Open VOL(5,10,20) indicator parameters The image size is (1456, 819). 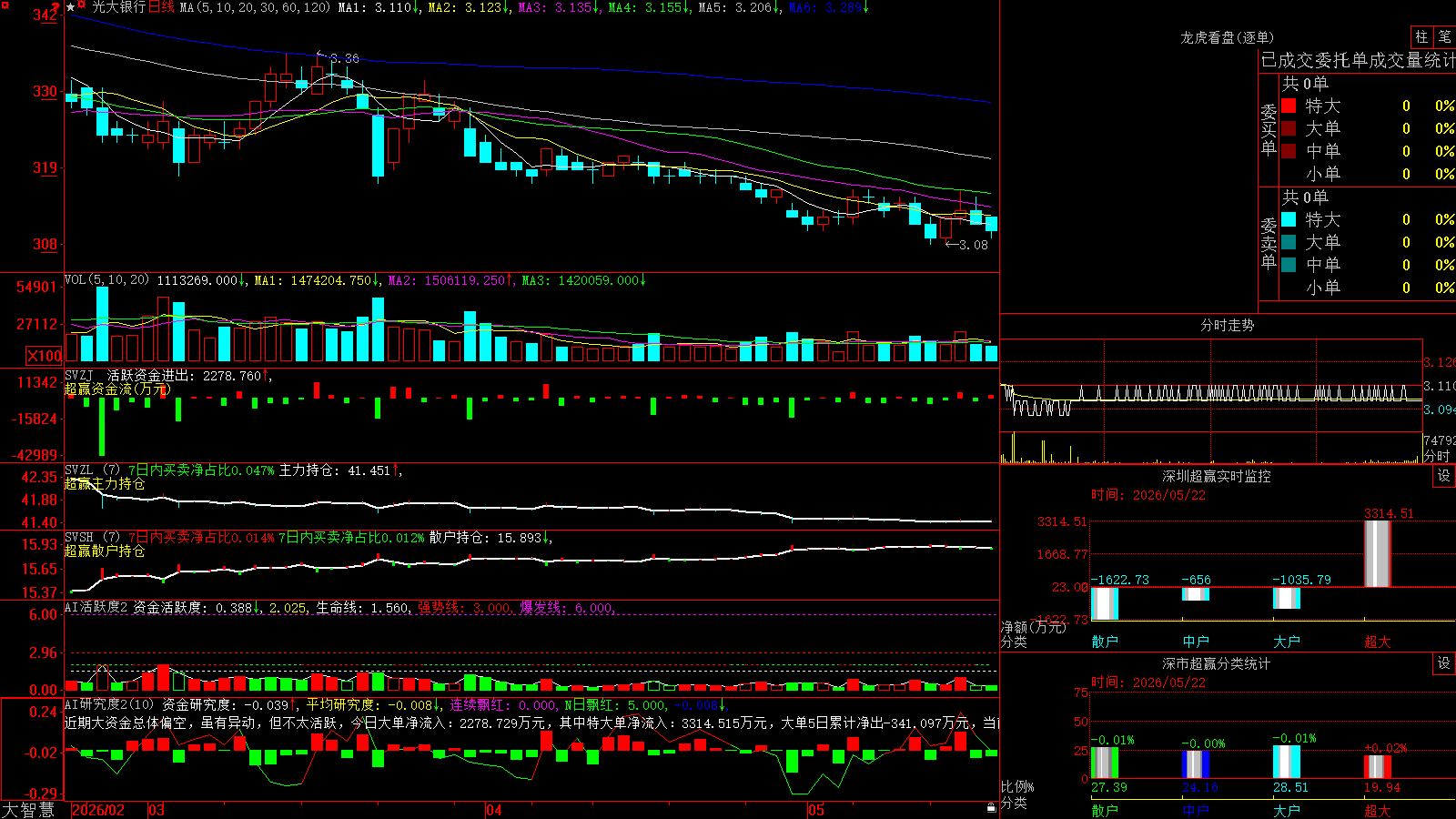[x=106, y=280]
